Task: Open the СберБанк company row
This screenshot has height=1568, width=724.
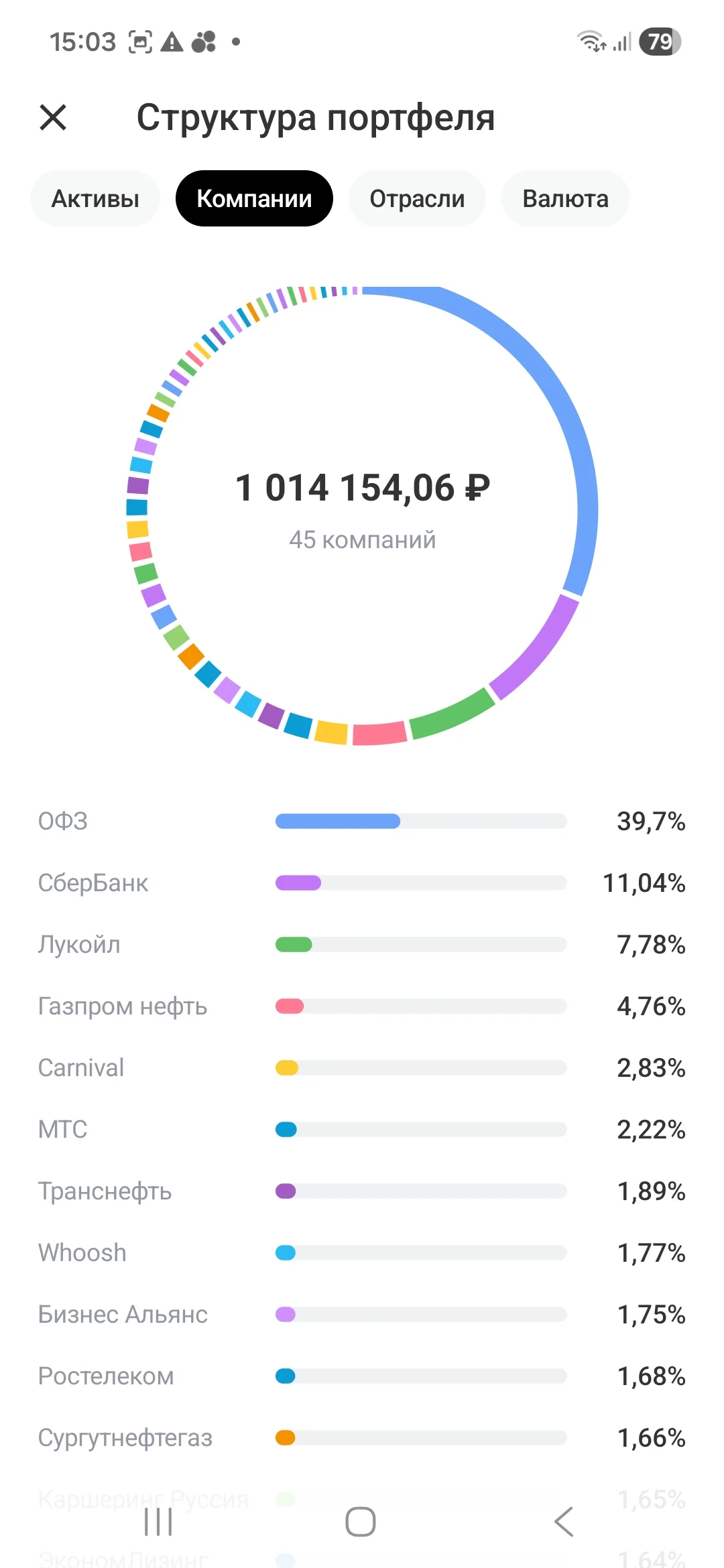Action: coord(362,883)
